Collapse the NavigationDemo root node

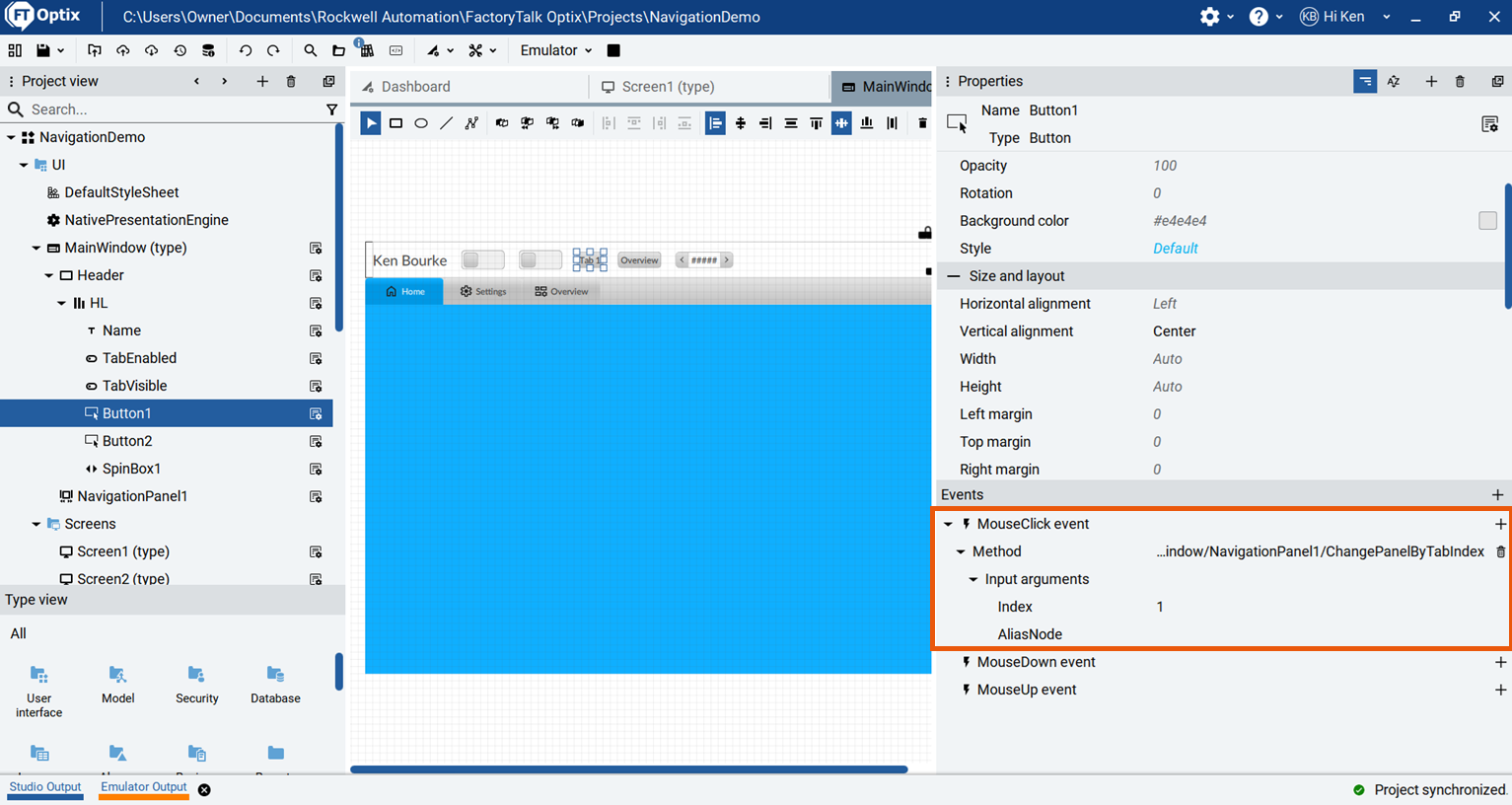(11, 137)
